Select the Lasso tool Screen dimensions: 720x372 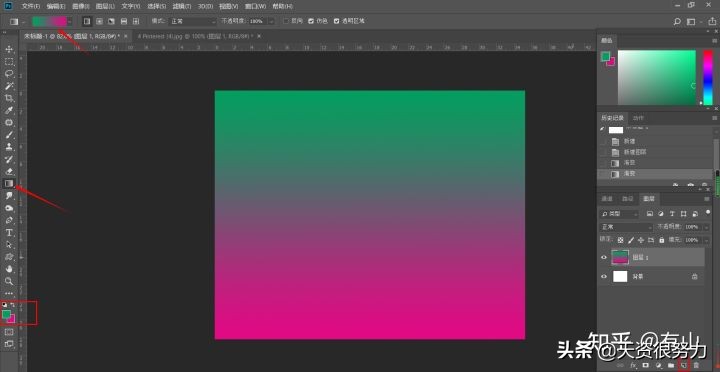pos(9,73)
